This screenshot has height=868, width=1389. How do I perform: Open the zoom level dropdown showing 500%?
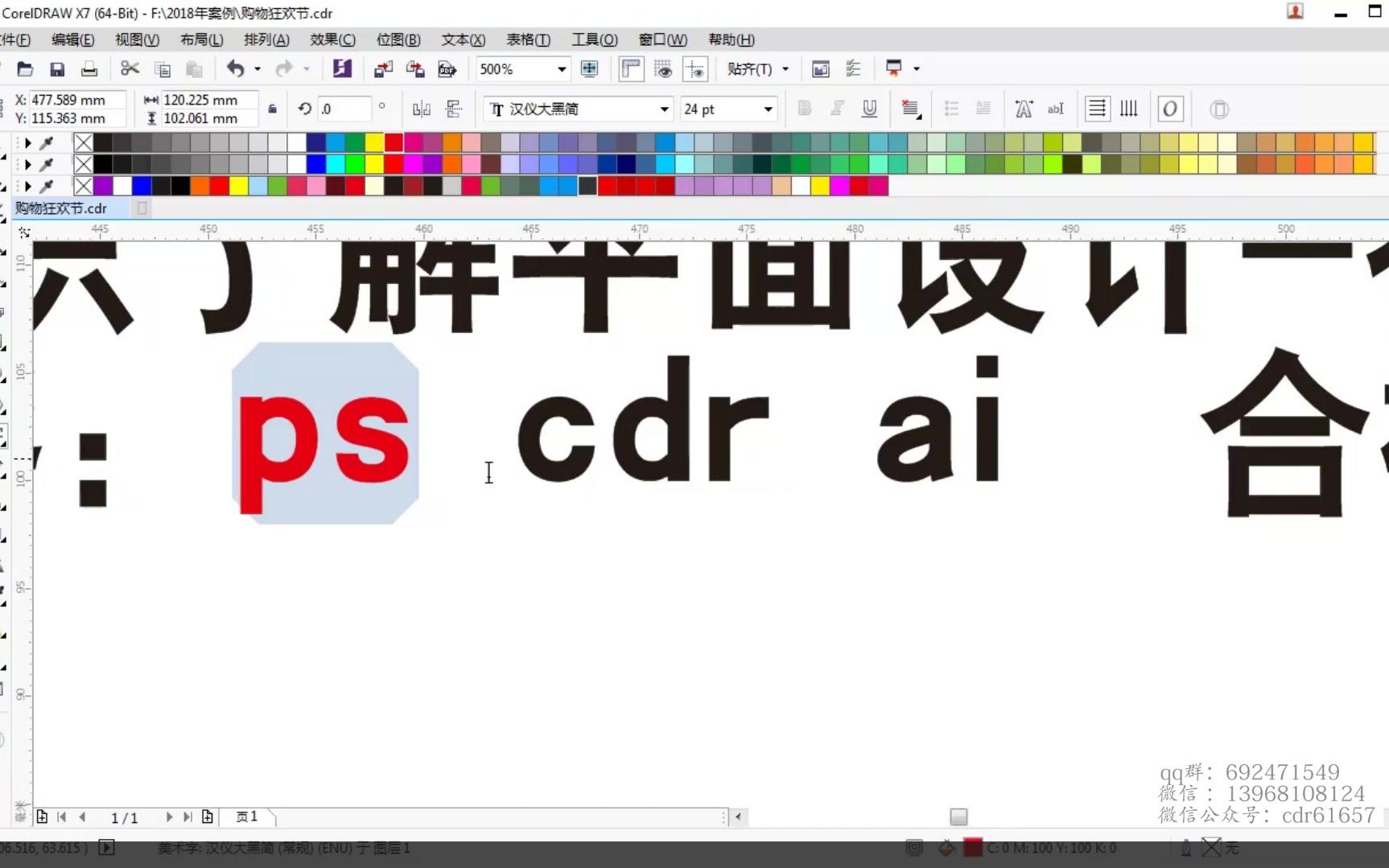(561, 68)
